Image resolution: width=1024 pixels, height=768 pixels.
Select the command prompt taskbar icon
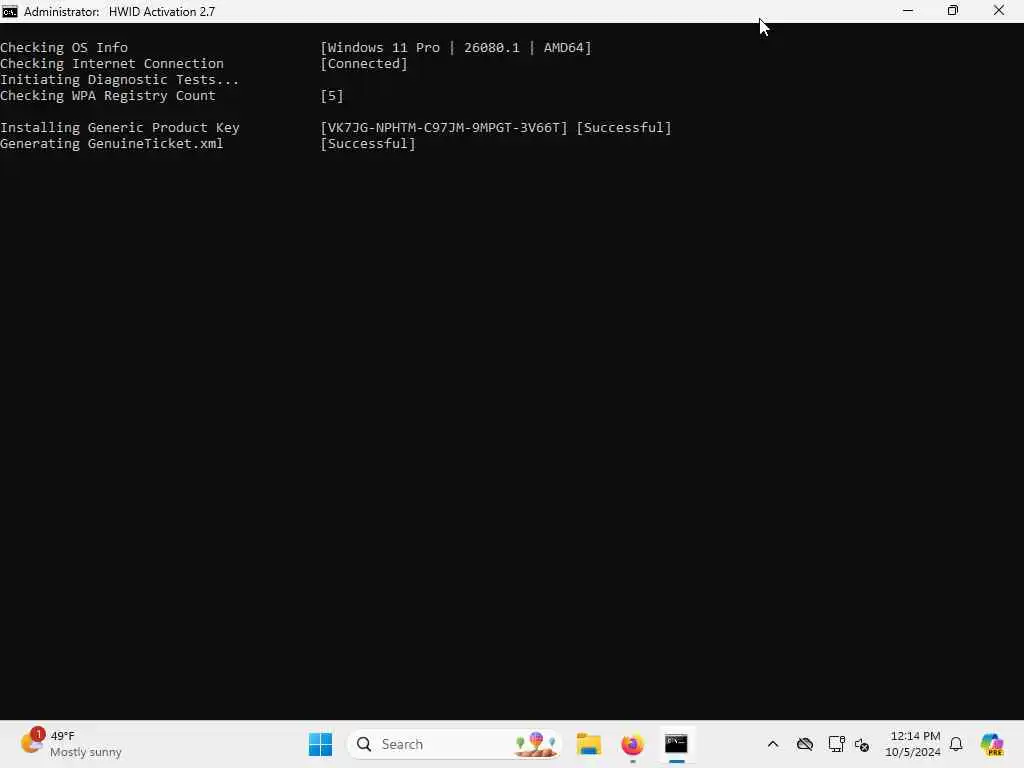pos(676,744)
